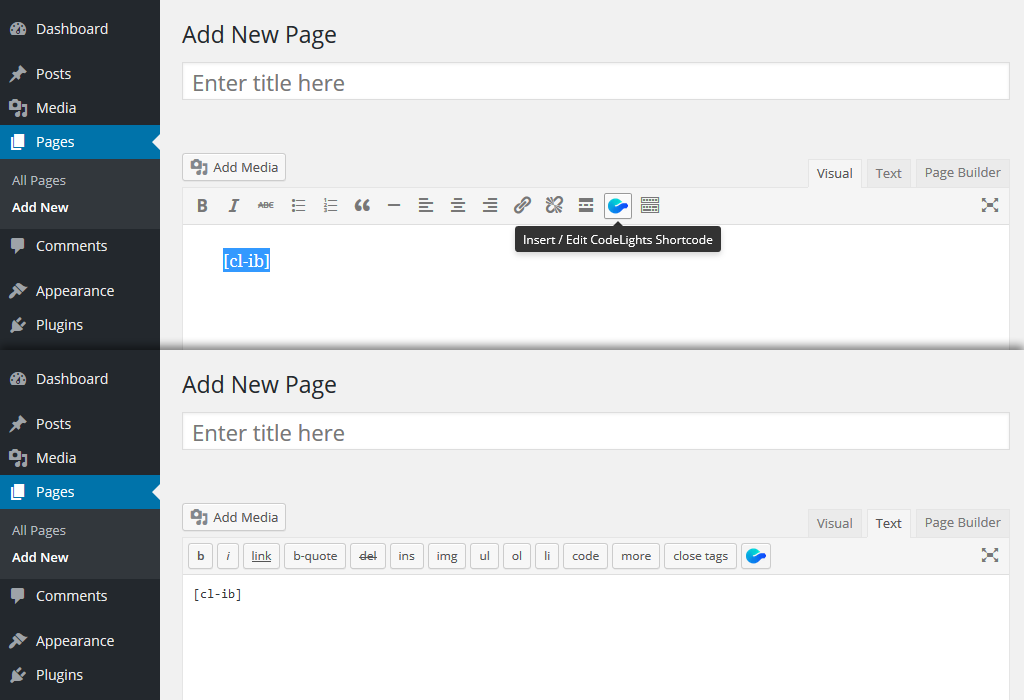The width and height of the screenshot is (1024, 700).
Task: Click the i quicktag button
Action: (x=228, y=556)
